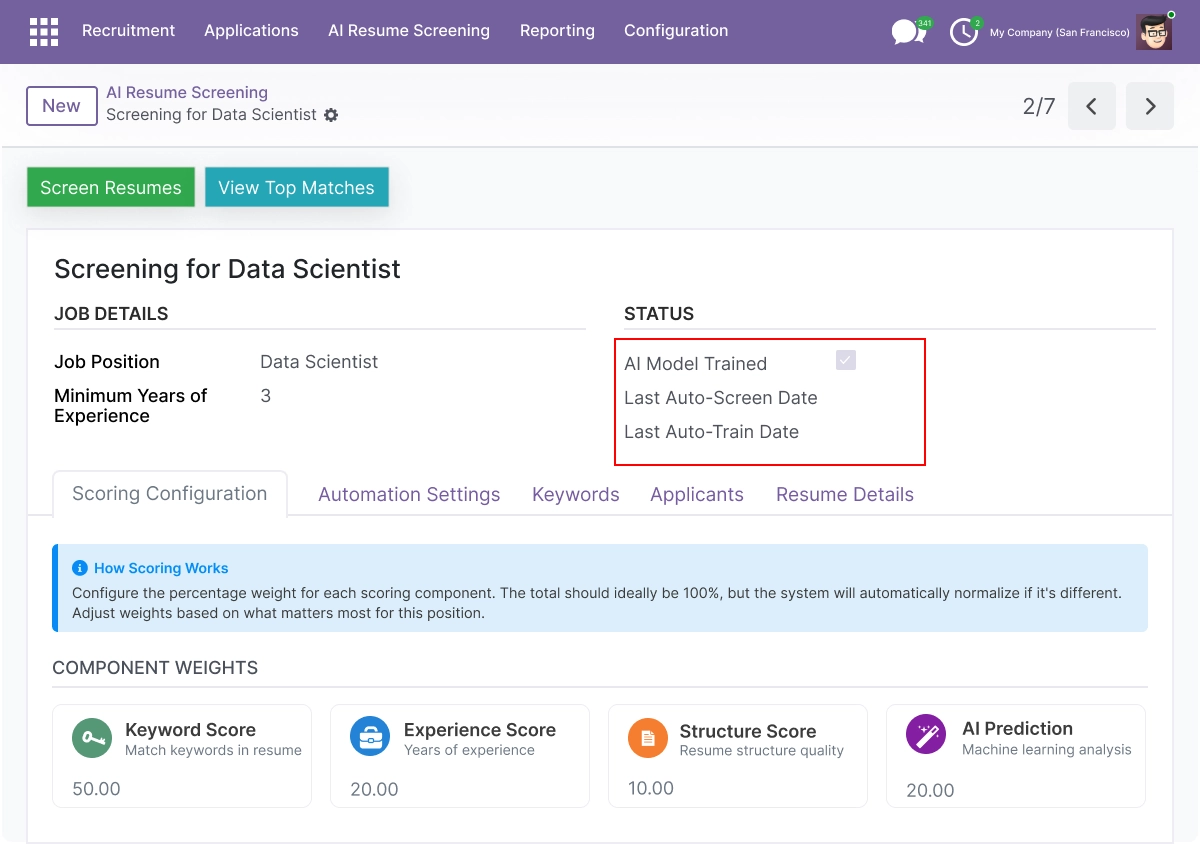Click the AI Prediction weight 20.00
1200x844 pixels.
pyautogui.click(x=930, y=790)
